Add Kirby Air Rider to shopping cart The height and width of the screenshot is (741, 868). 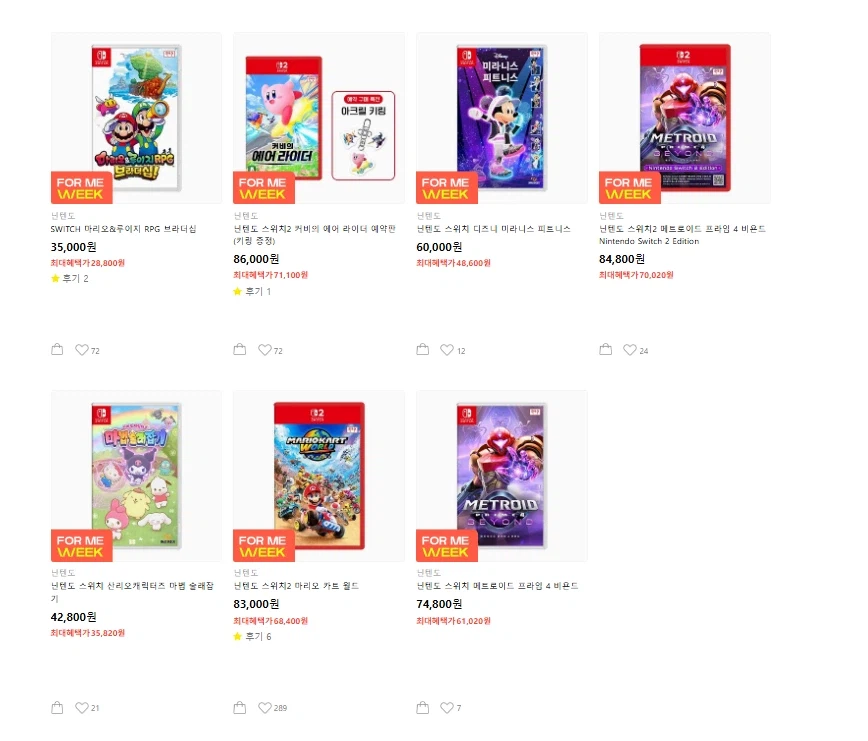click(x=240, y=350)
